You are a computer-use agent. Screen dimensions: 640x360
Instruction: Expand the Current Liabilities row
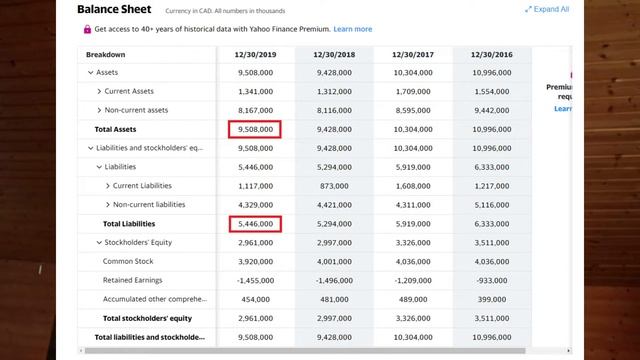coord(108,186)
